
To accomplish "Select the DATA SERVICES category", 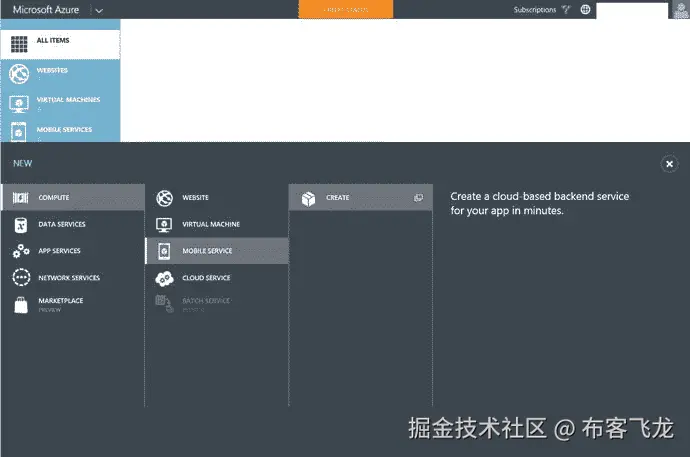I will [73, 224].
